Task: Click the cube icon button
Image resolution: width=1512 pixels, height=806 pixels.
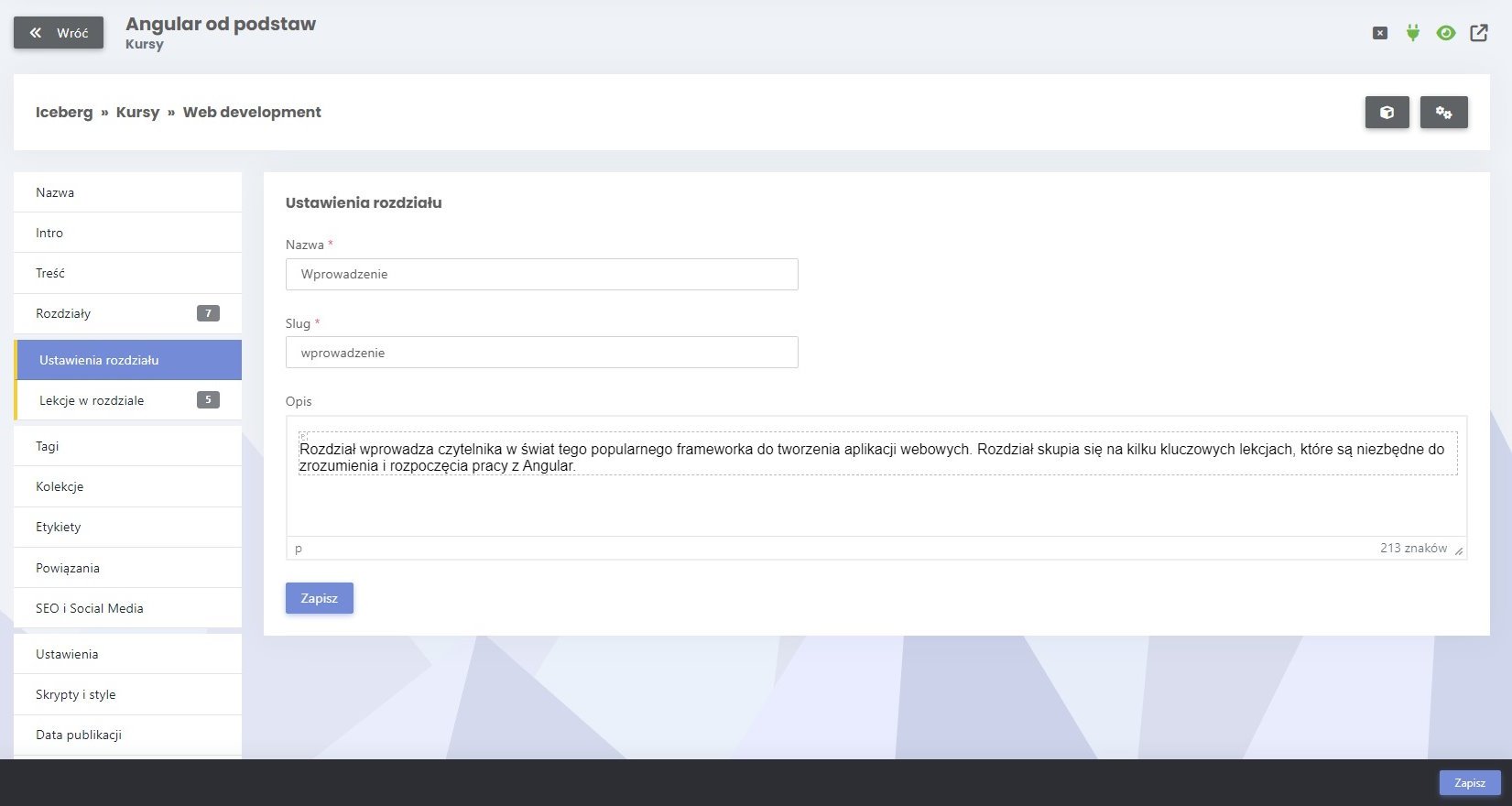Action: point(1387,112)
